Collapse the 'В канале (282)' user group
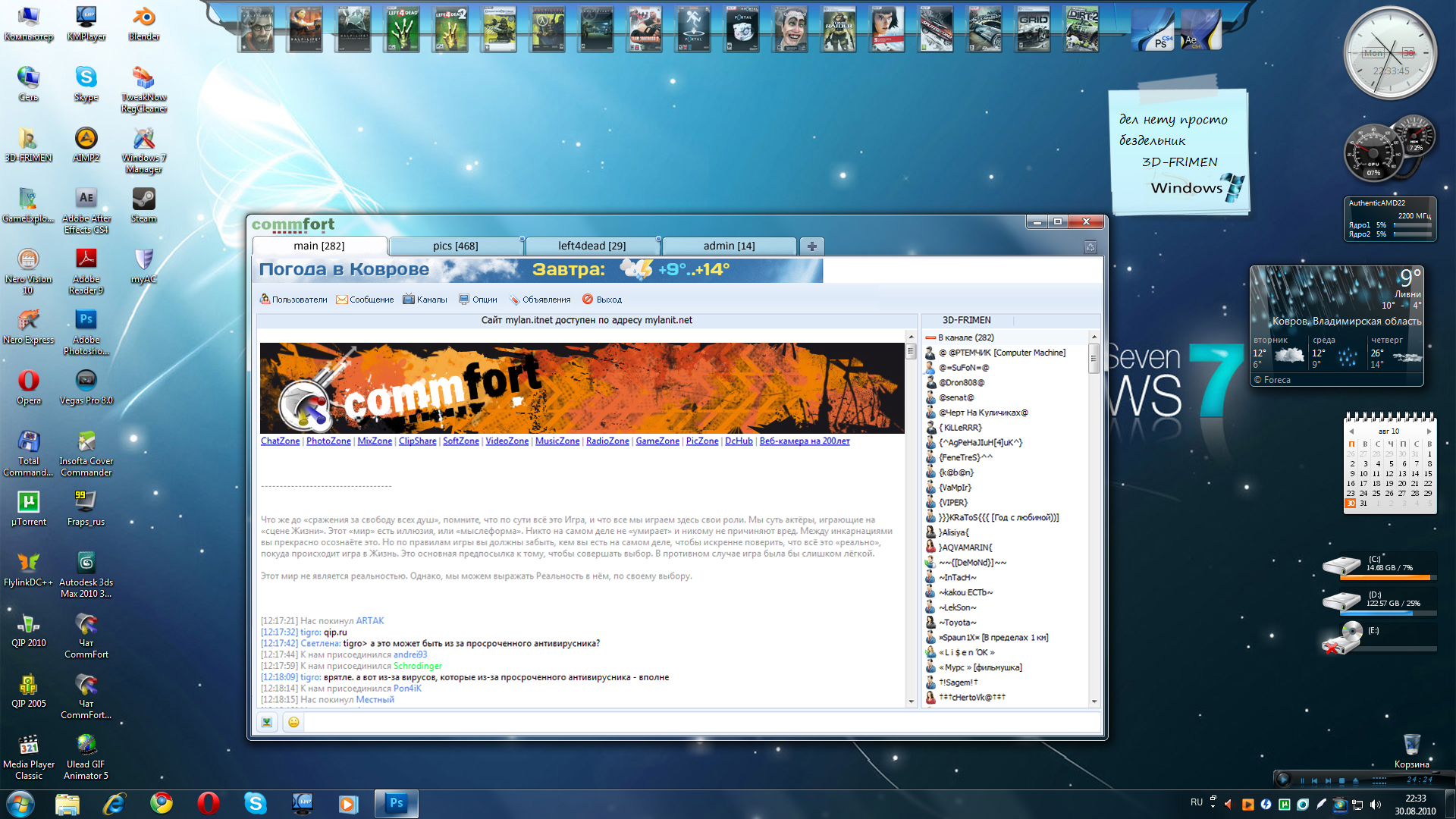This screenshot has height=819, width=1456. (x=930, y=337)
